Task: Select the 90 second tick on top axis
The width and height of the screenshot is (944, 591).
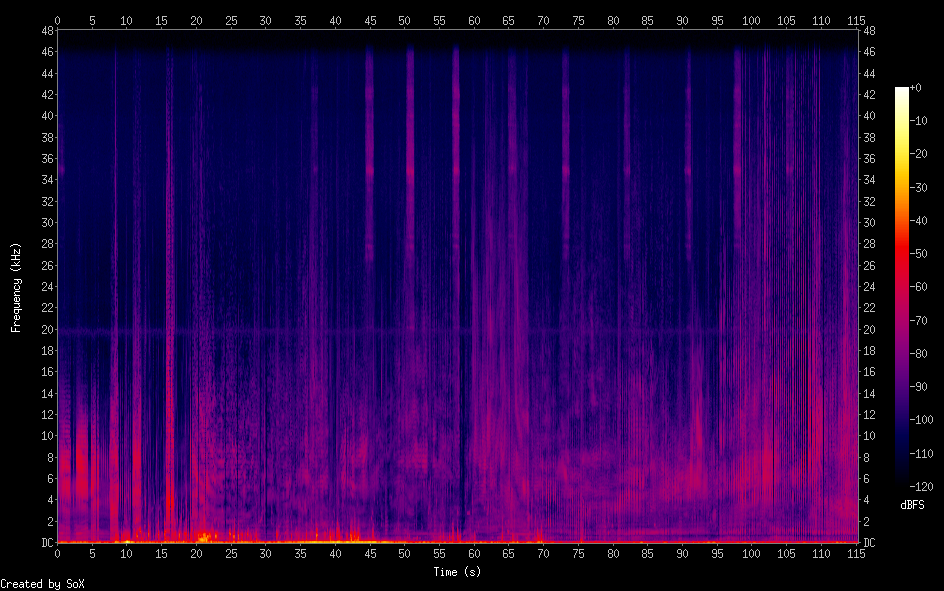Action: coord(682,19)
